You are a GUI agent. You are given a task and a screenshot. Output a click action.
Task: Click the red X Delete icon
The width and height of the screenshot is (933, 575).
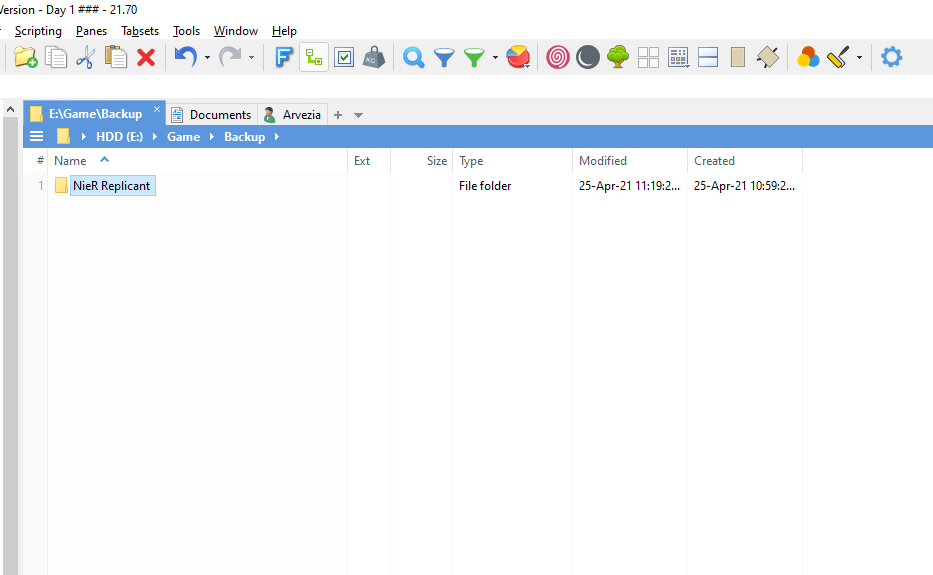click(x=146, y=57)
